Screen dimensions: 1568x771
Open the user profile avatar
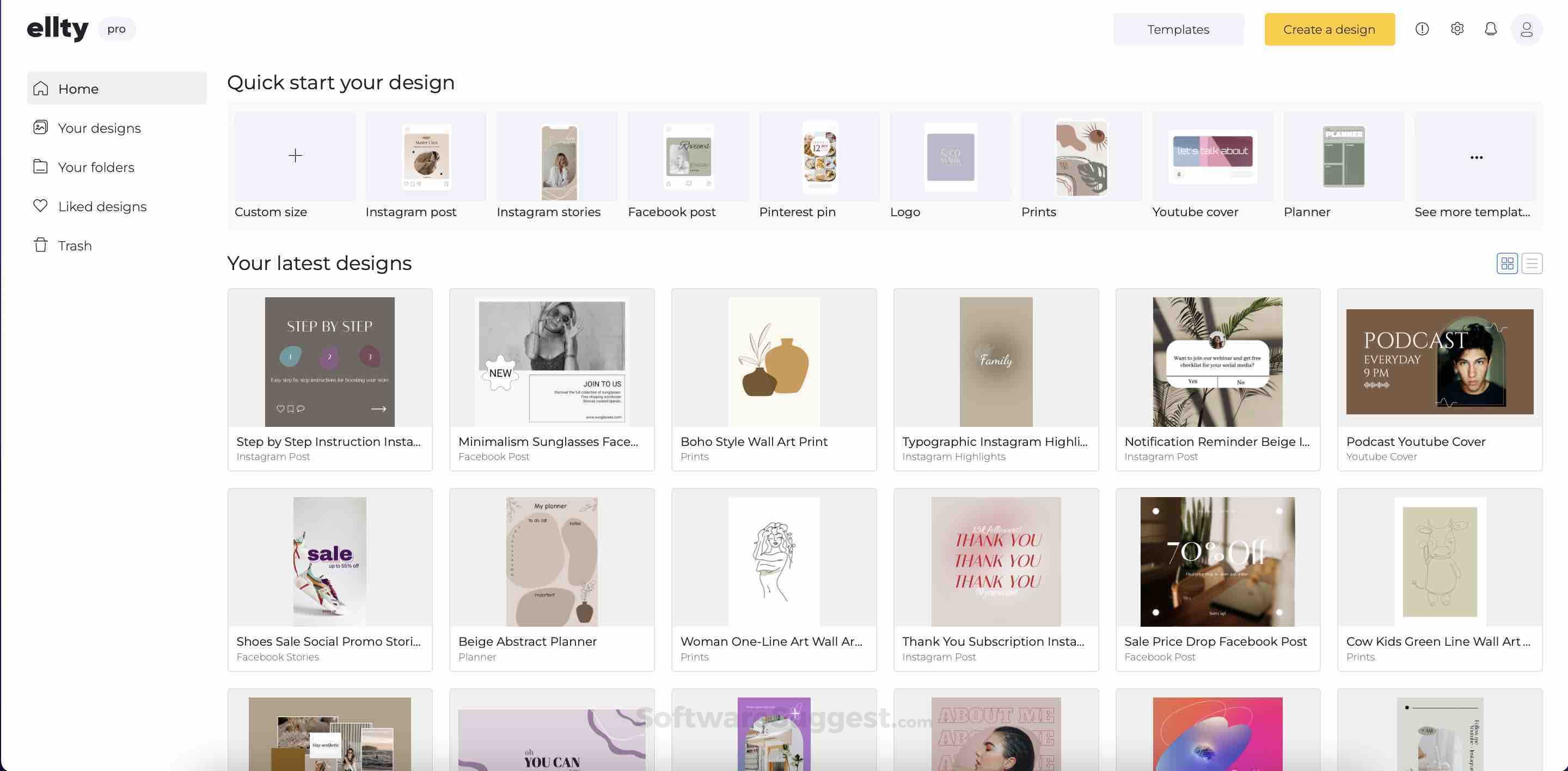(x=1526, y=29)
